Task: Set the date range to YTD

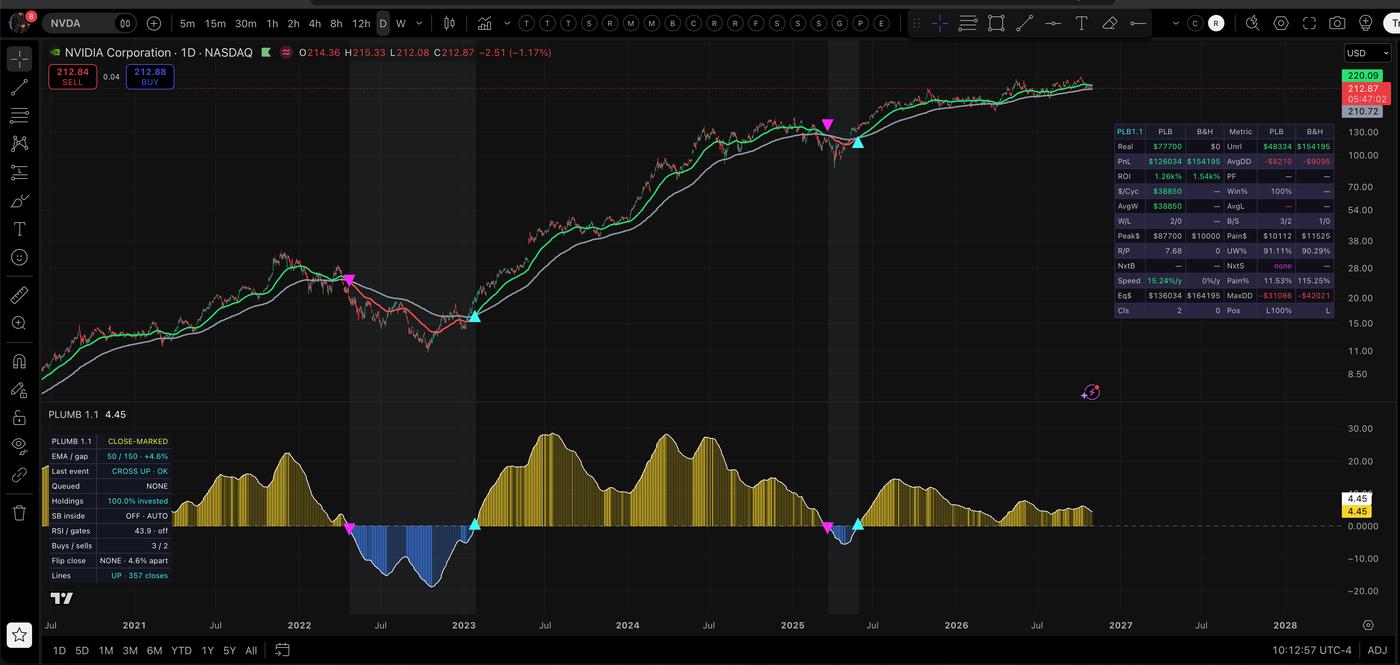Action: point(181,650)
